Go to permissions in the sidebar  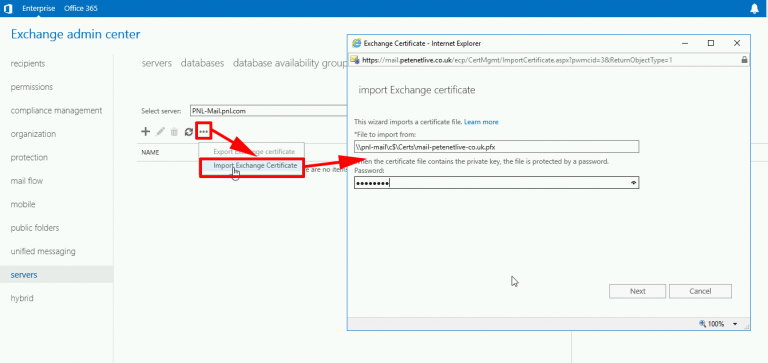[x=32, y=87]
